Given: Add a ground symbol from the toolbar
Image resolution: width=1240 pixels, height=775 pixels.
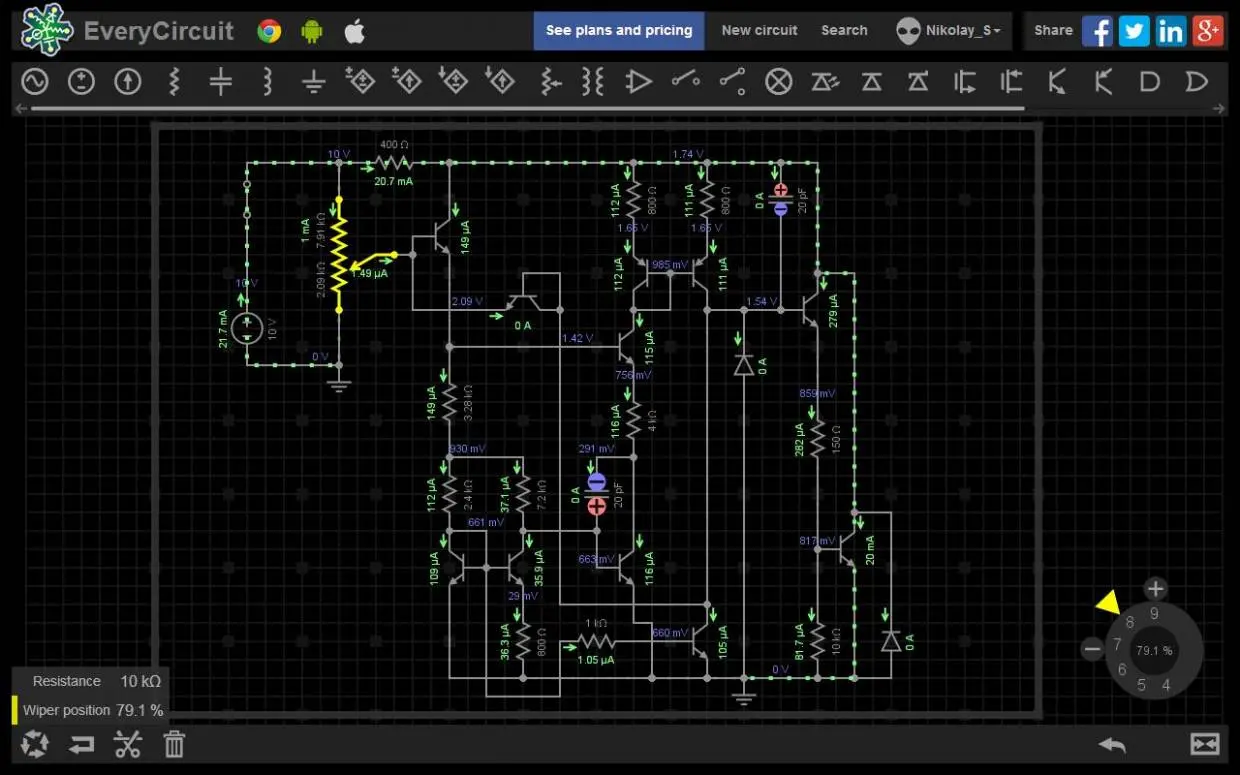Looking at the screenshot, I should 314,82.
